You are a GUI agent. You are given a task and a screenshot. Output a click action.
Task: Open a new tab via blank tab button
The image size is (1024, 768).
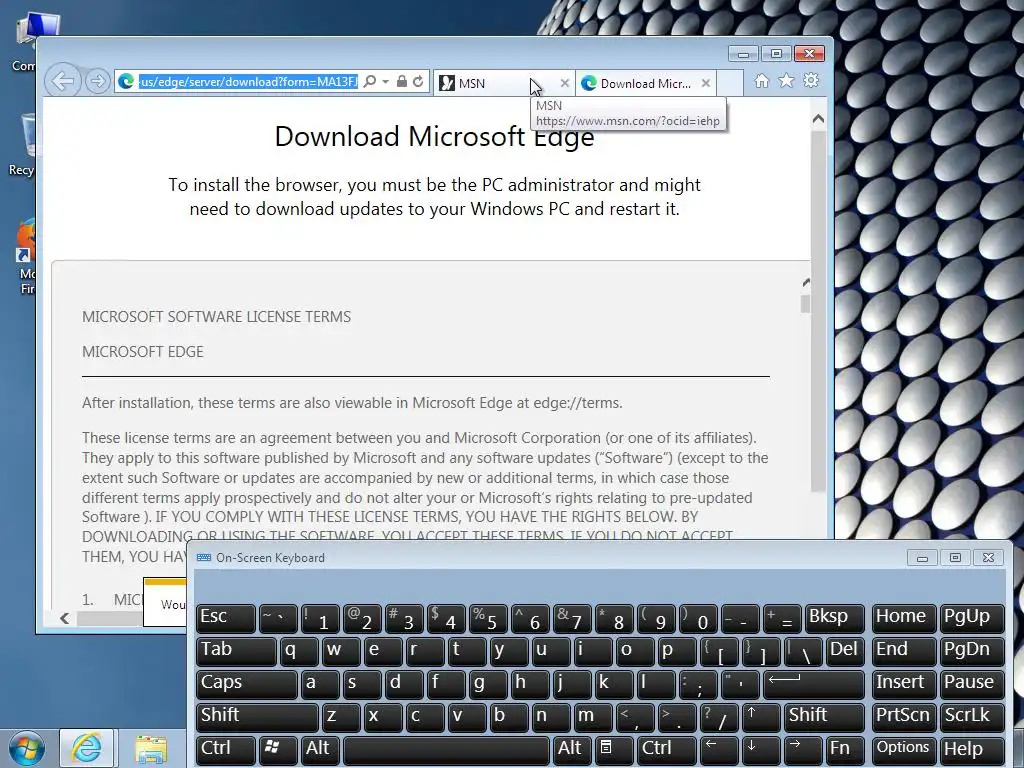coord(730,83)
